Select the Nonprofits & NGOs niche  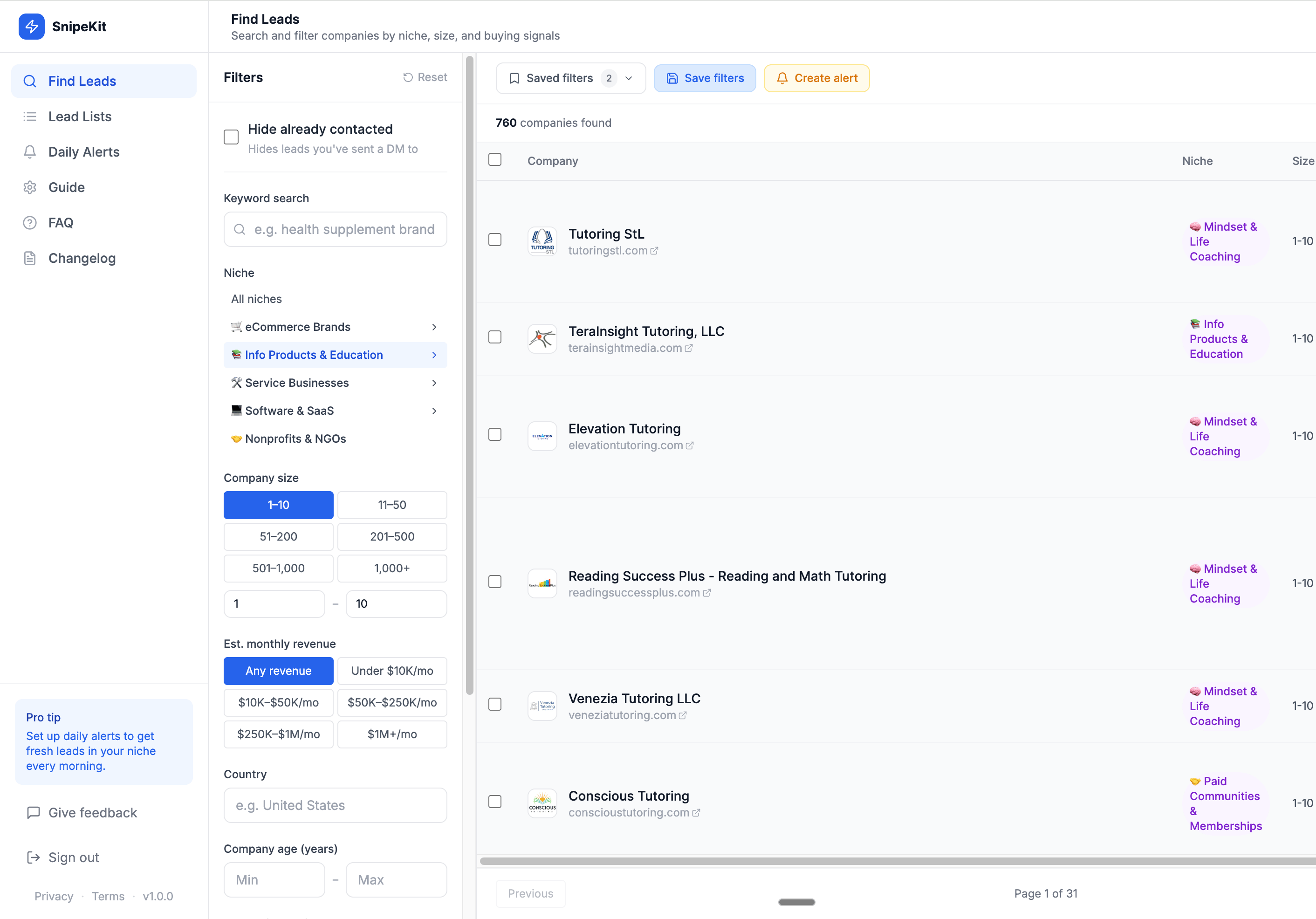(x=295, y=439)
